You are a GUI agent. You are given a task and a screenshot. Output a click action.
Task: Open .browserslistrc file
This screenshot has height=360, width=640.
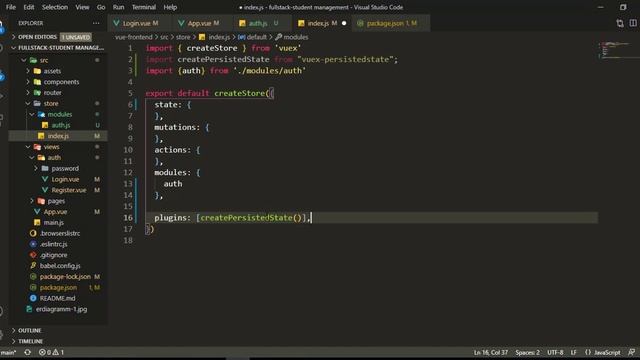pyautogui.click(x=60, y=233)
